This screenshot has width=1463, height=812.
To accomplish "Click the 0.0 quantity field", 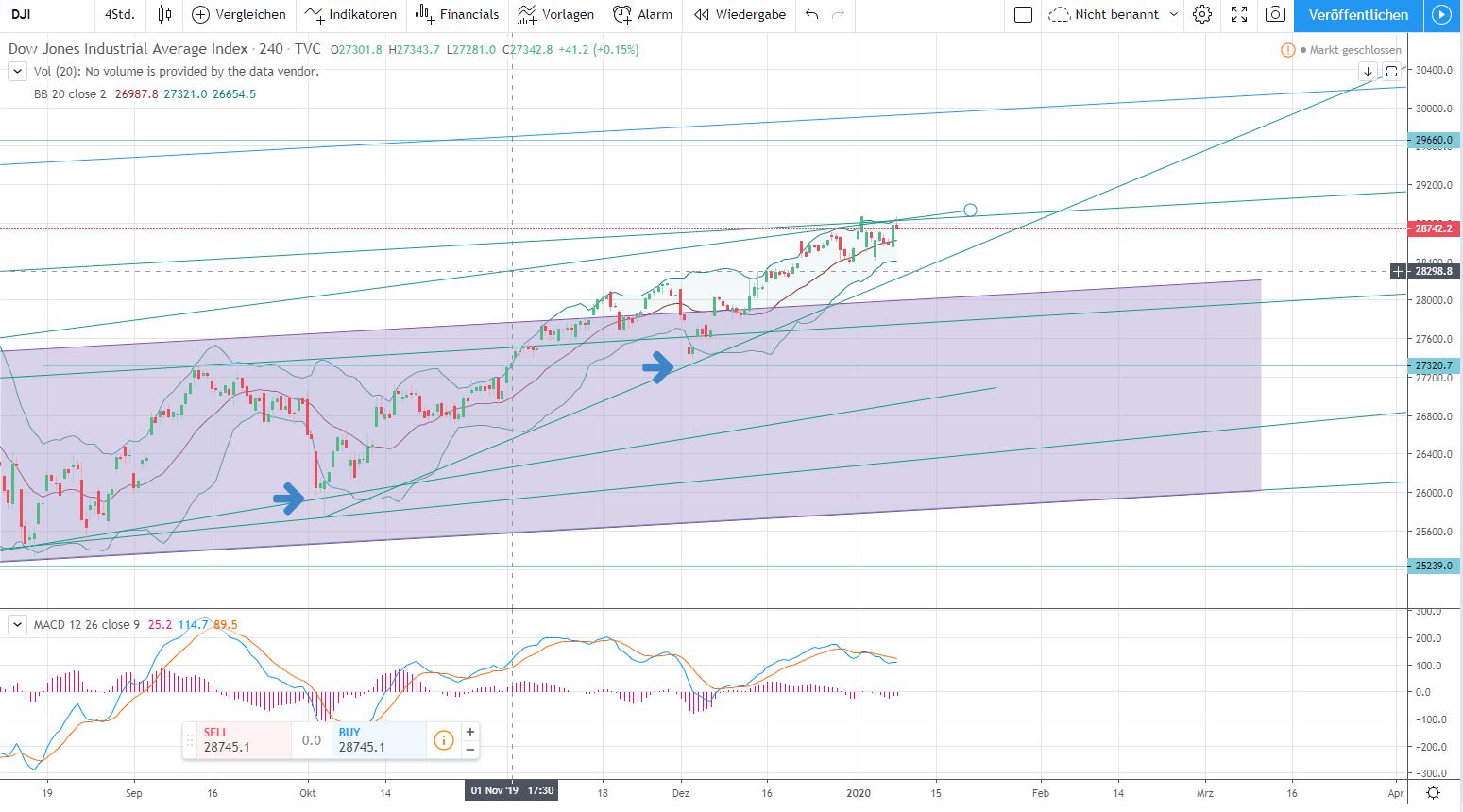I will click(312, 740).
